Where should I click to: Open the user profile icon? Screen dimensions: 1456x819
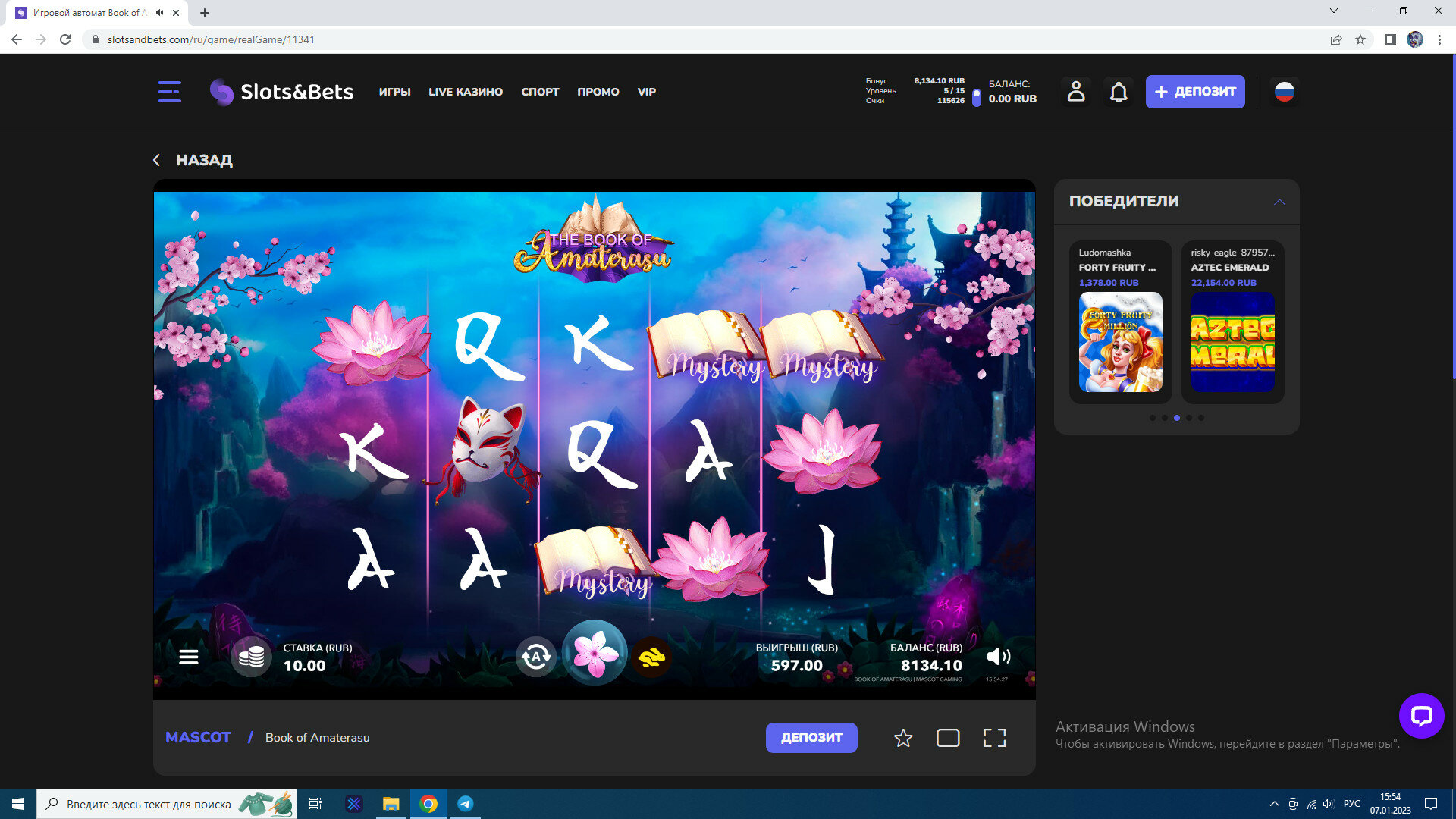coord(1075,92)
